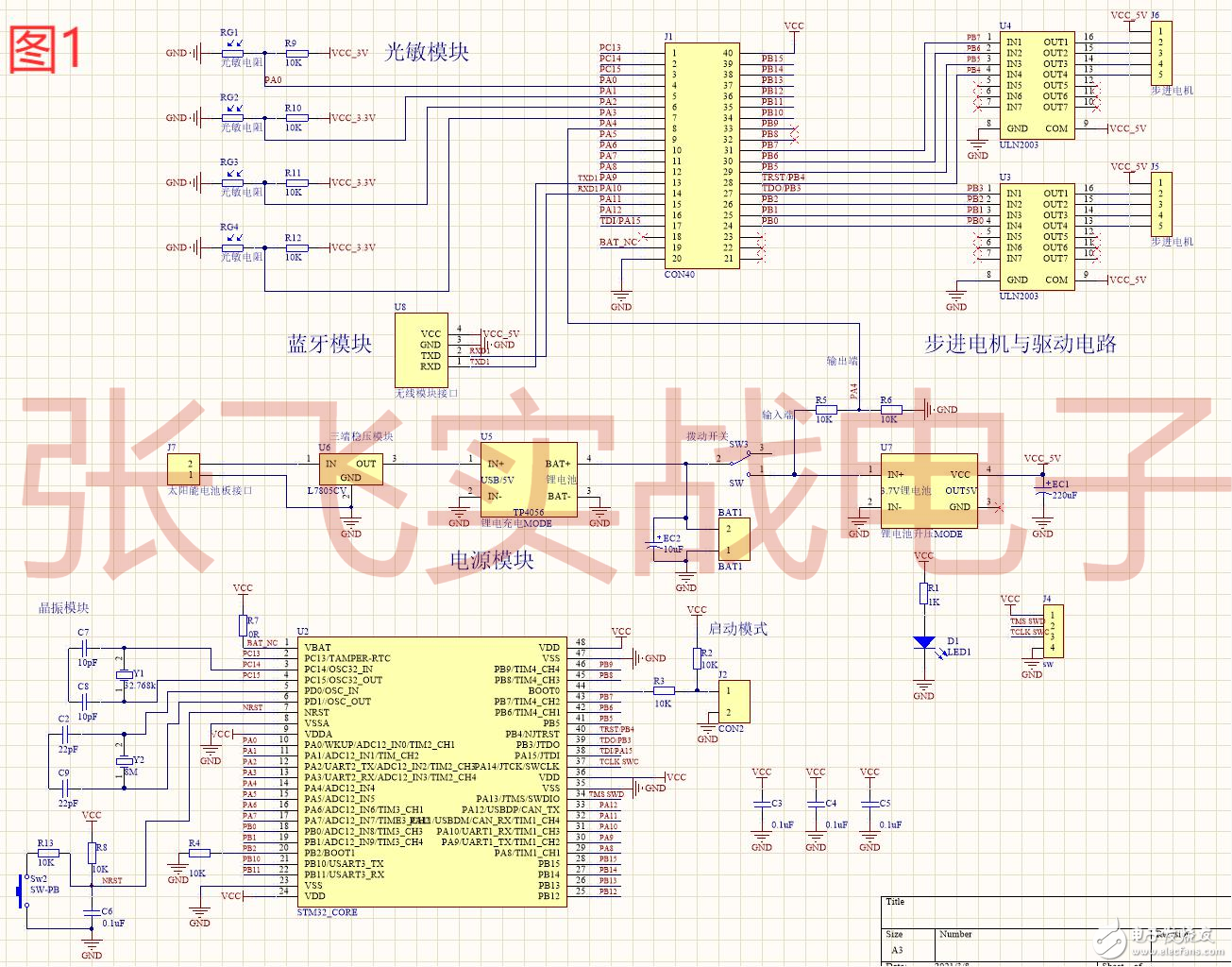Click stepper motor connector J6
The image size is (1232, 967).
click(x=1160, y=53)
